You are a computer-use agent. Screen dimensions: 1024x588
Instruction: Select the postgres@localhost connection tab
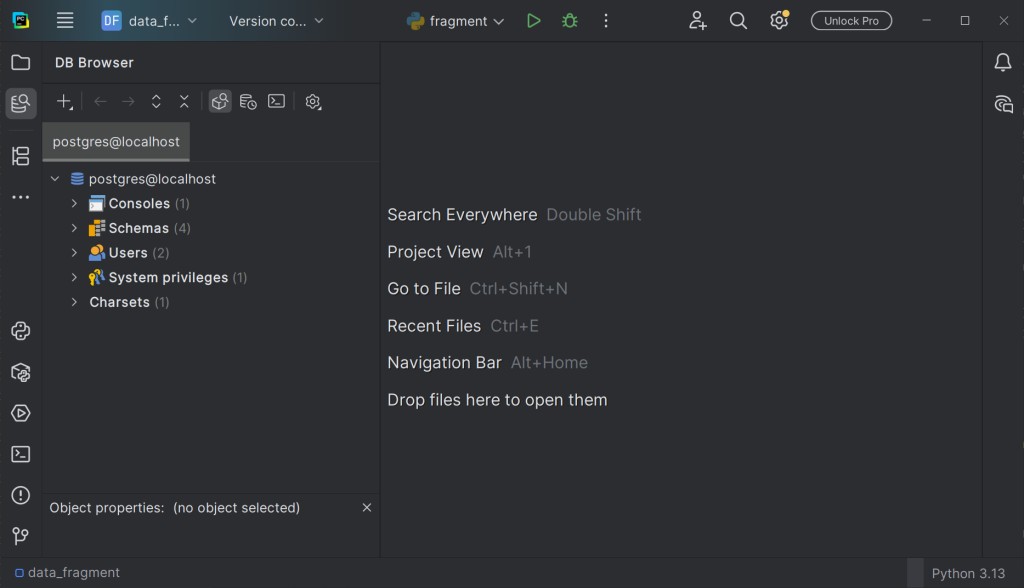click(x=116, y=142)
